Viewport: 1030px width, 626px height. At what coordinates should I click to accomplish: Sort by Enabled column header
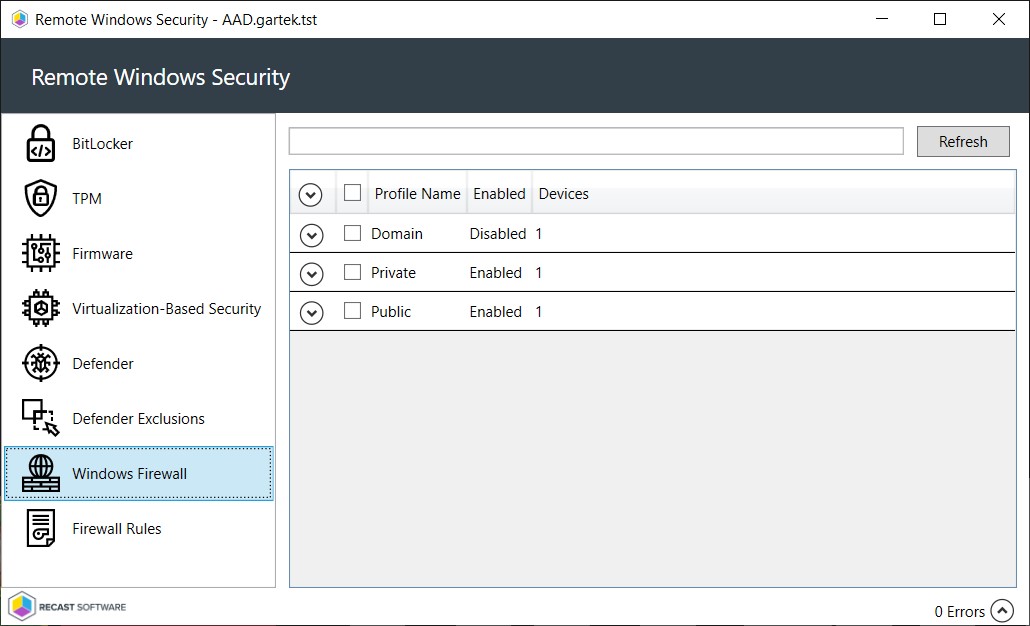click(499, 194)
